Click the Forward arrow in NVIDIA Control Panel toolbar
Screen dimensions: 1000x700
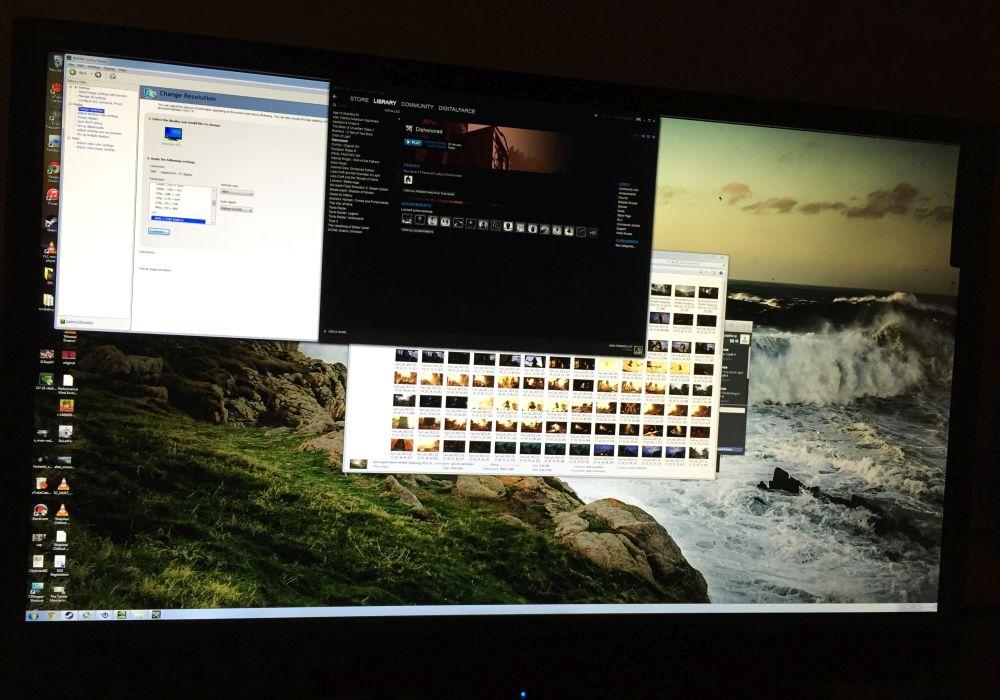pos(98,75)
